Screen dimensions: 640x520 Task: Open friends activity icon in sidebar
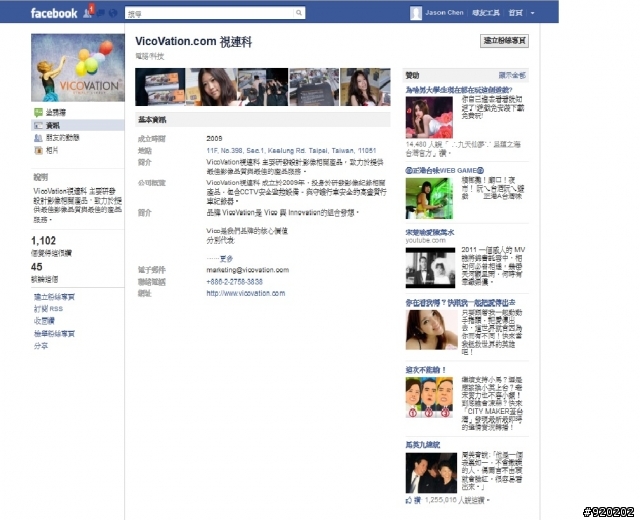[x=38, y=138]
